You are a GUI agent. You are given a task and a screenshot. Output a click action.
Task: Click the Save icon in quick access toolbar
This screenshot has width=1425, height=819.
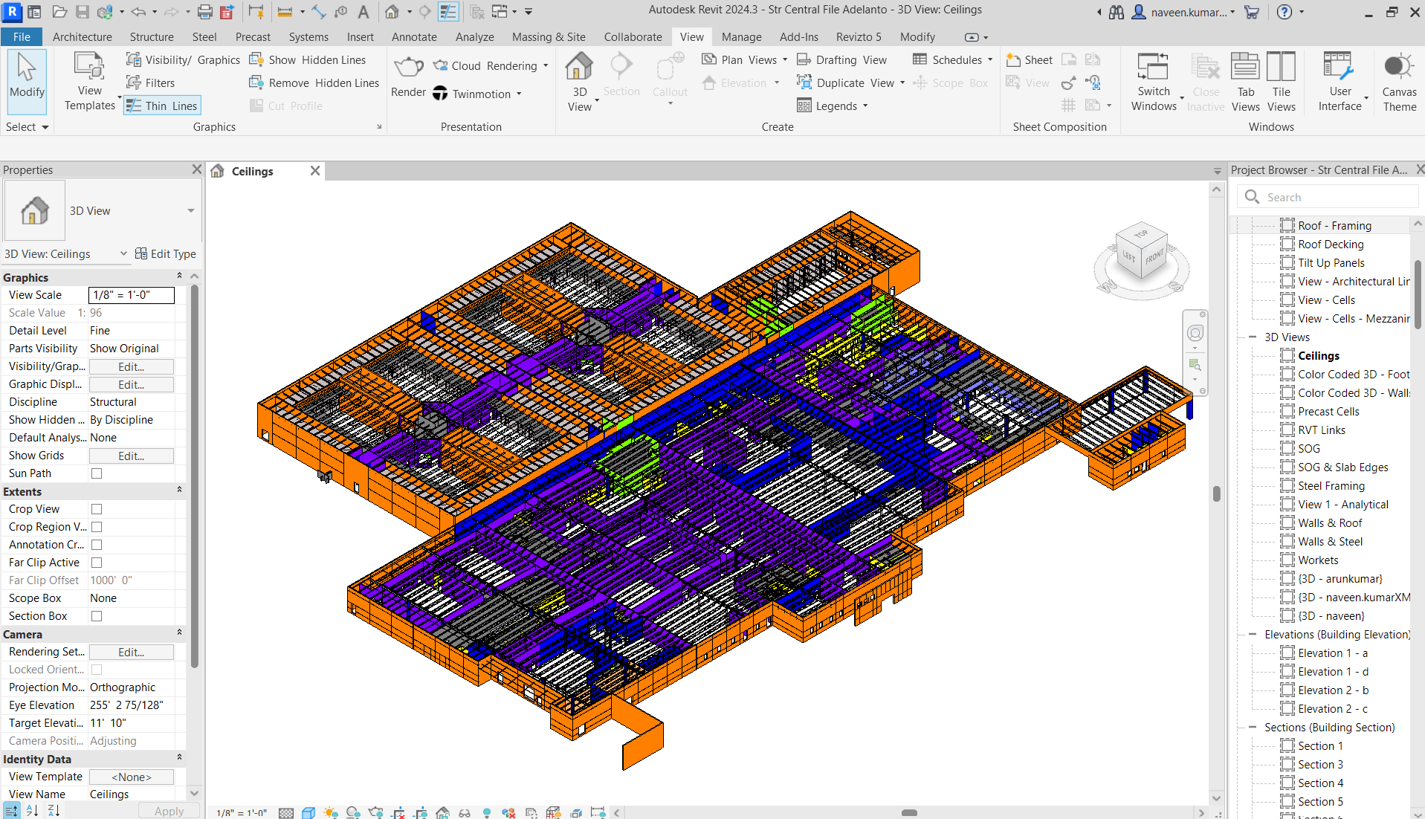click(82, 12)
